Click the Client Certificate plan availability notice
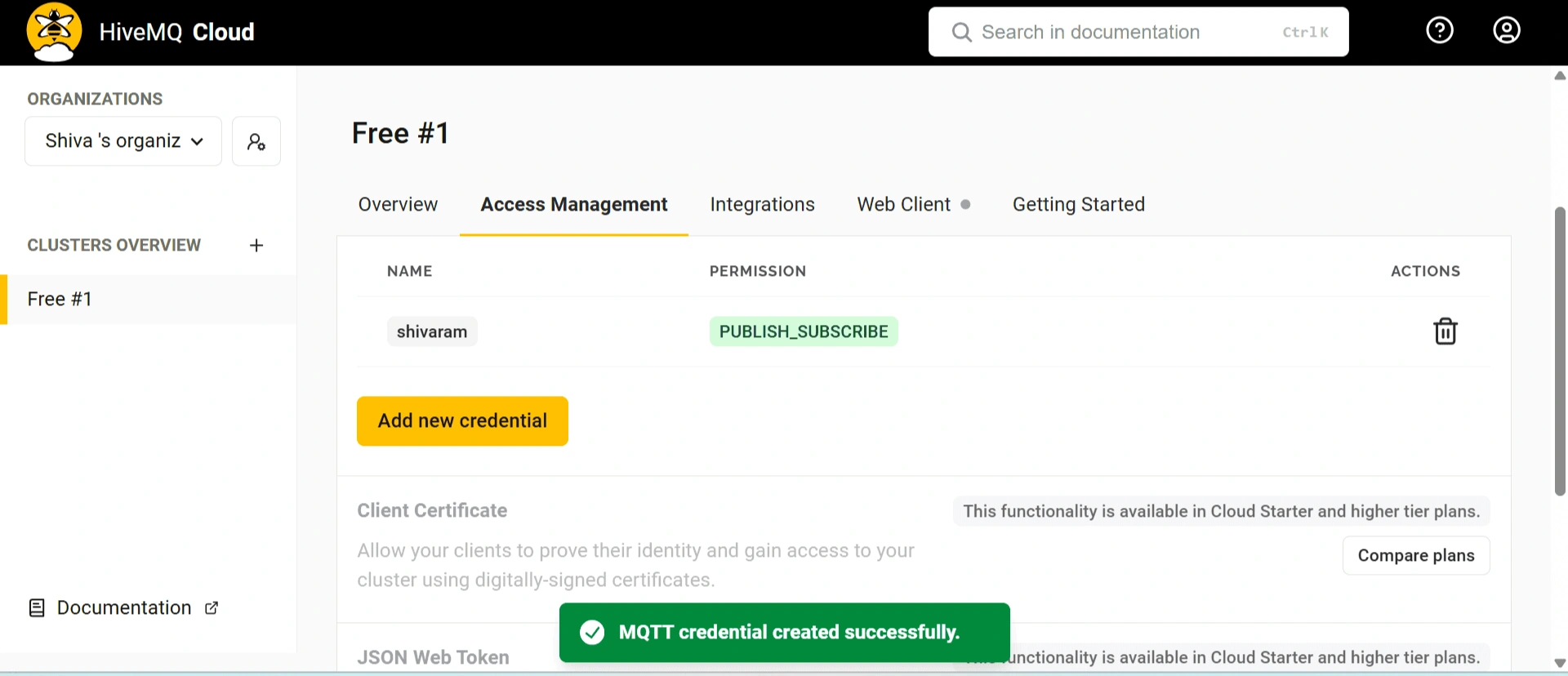Viewport: 1568px width, 676px height. tap(1222, 511)
